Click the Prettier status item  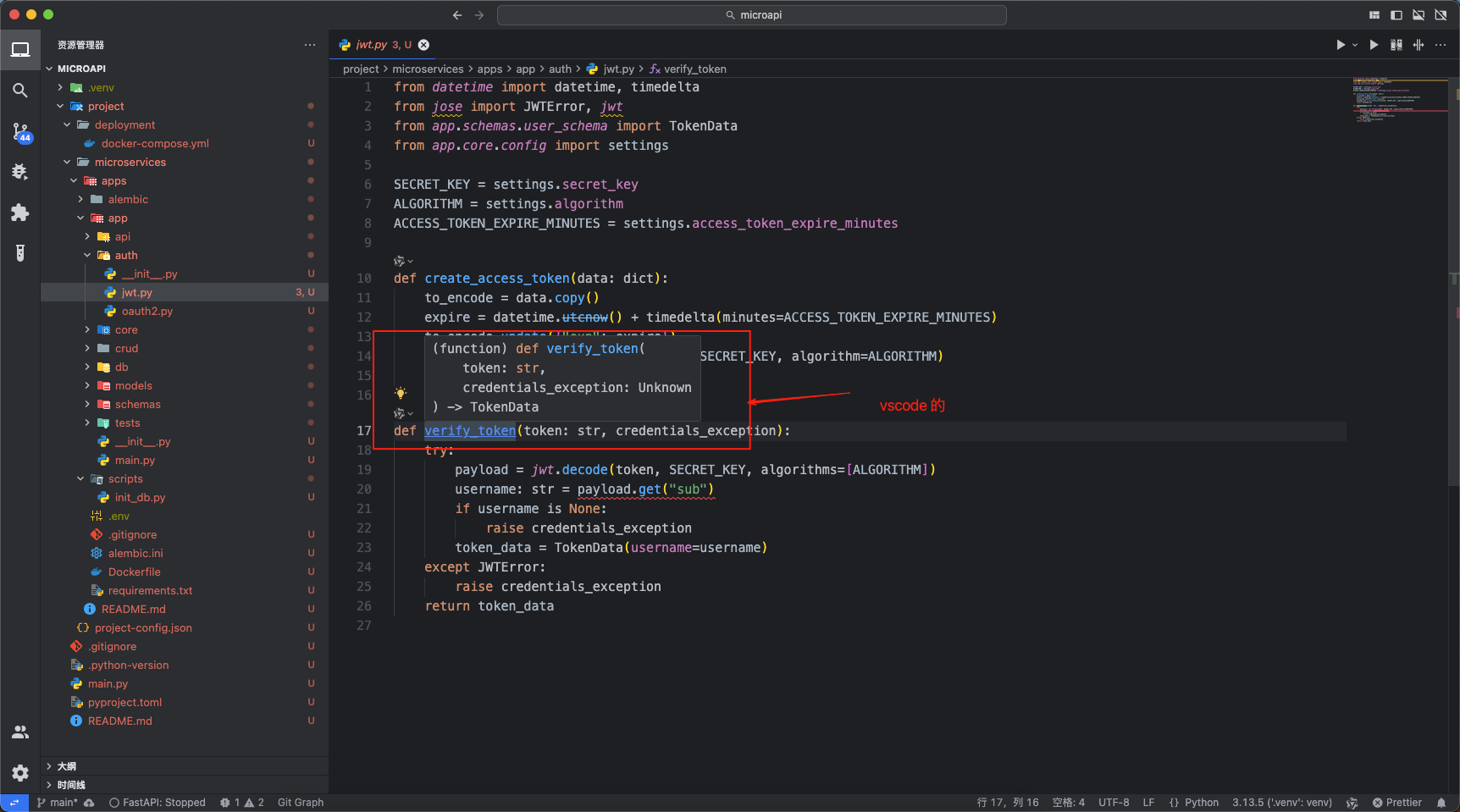pos(1397,803)
